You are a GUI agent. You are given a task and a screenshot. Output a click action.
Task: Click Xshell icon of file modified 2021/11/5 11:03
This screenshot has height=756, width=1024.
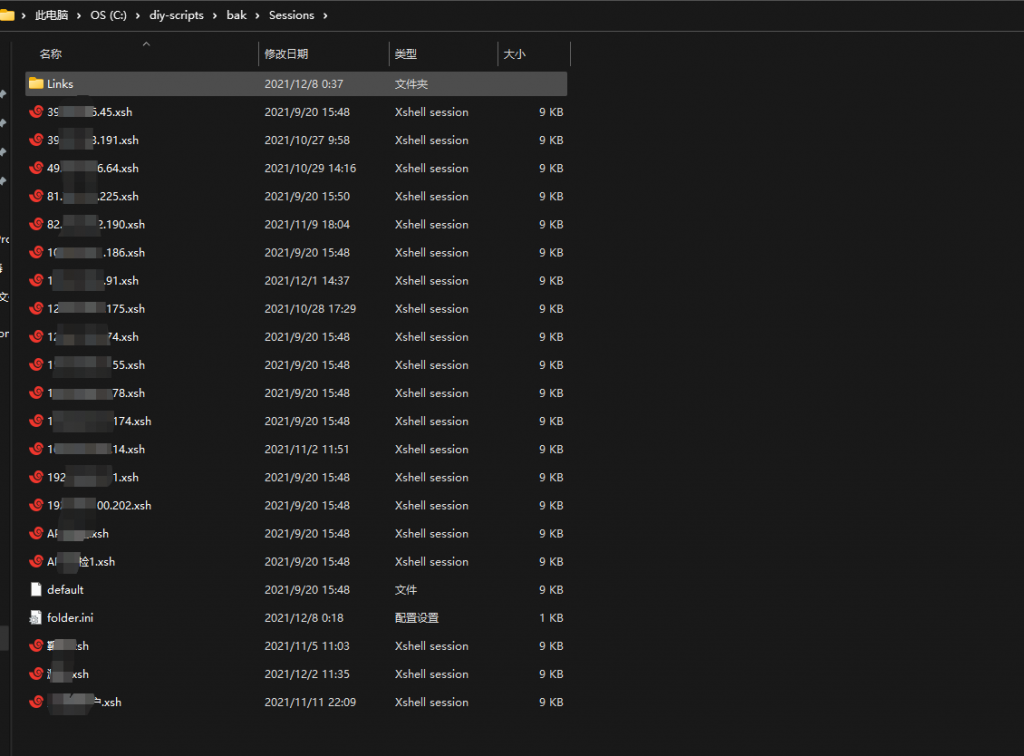point(36,645)
